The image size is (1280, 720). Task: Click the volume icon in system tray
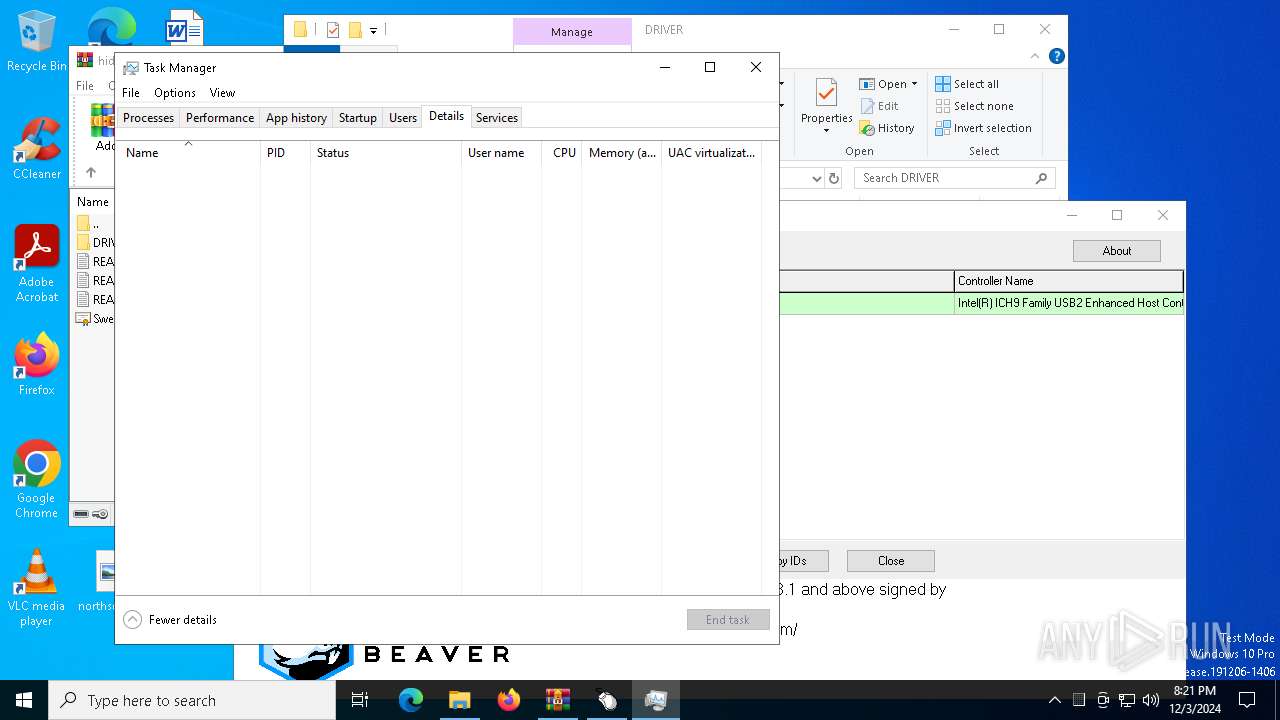pyautogui.click(x=1151, y=700)
